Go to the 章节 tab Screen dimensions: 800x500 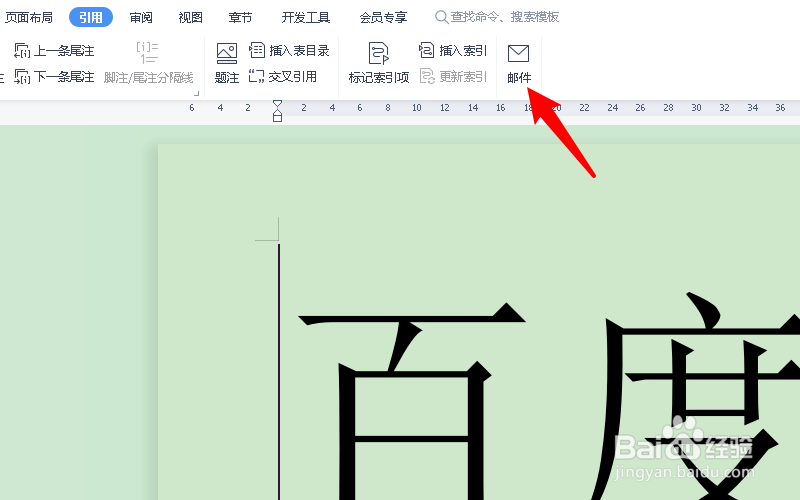coord(240,17)
